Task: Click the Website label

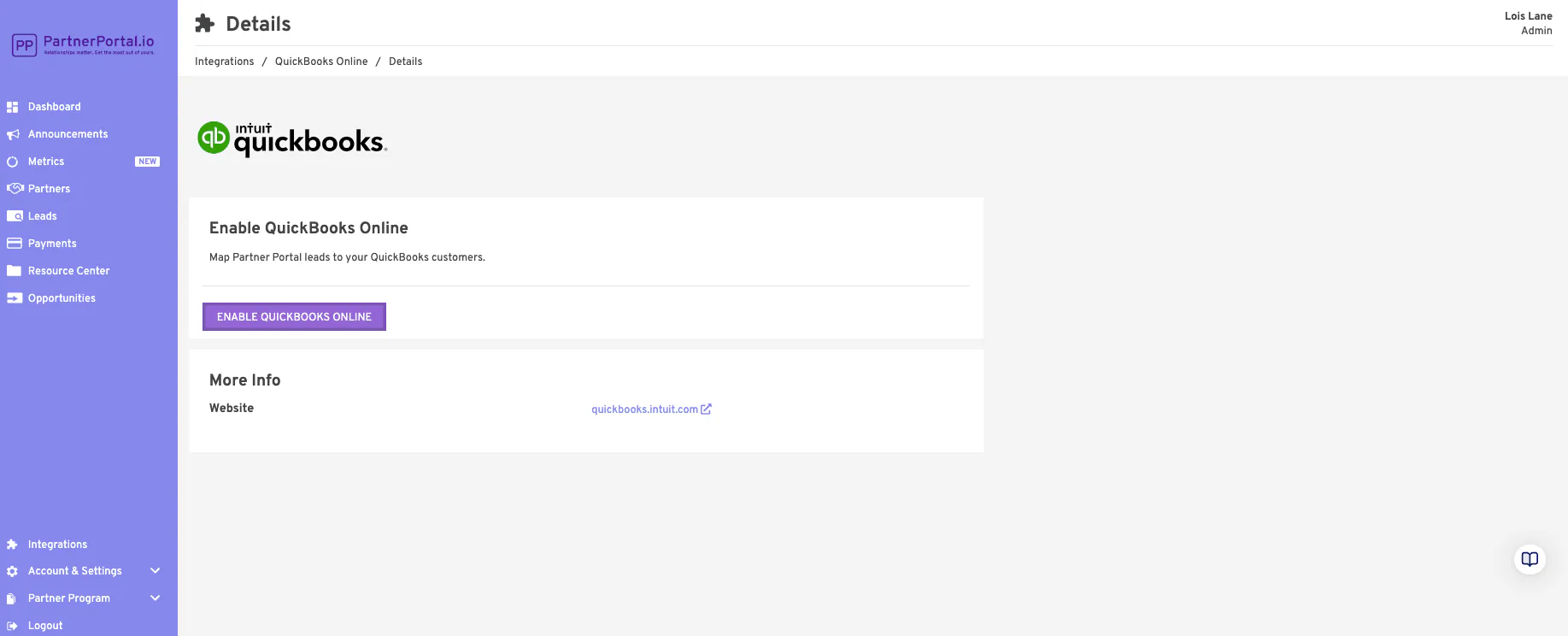Action: (x=232, y=409)
